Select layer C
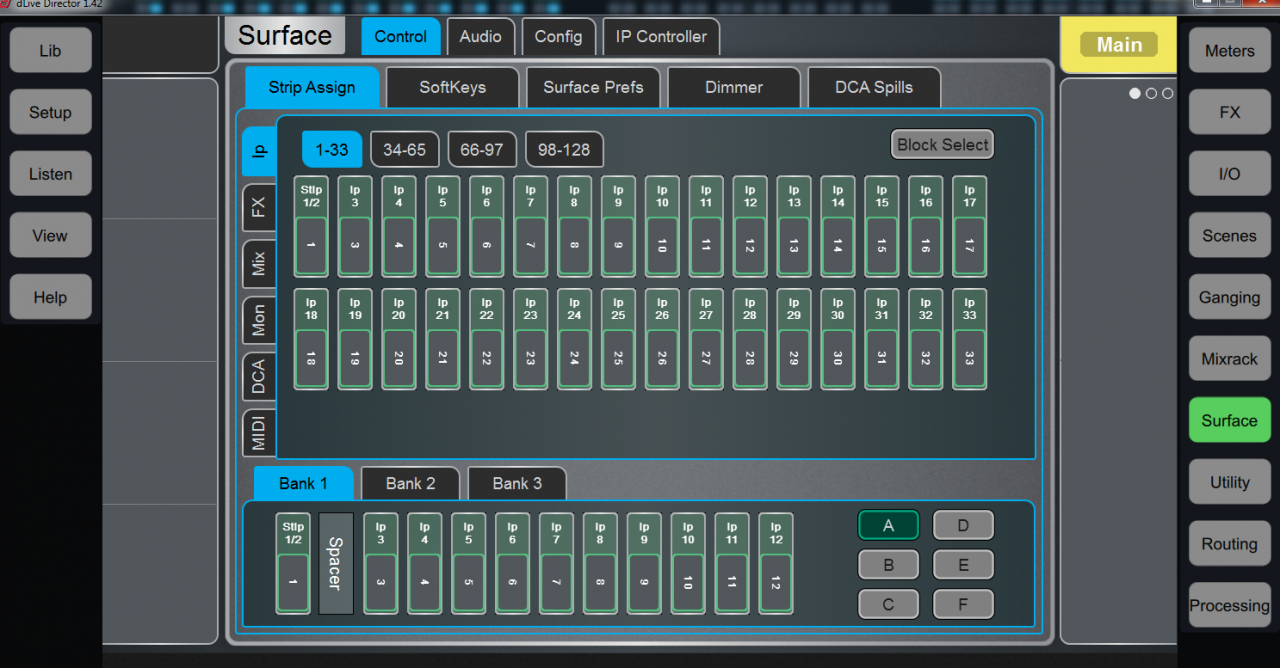The height and width of the screenshot is (668, 1280). click(888, 605)
